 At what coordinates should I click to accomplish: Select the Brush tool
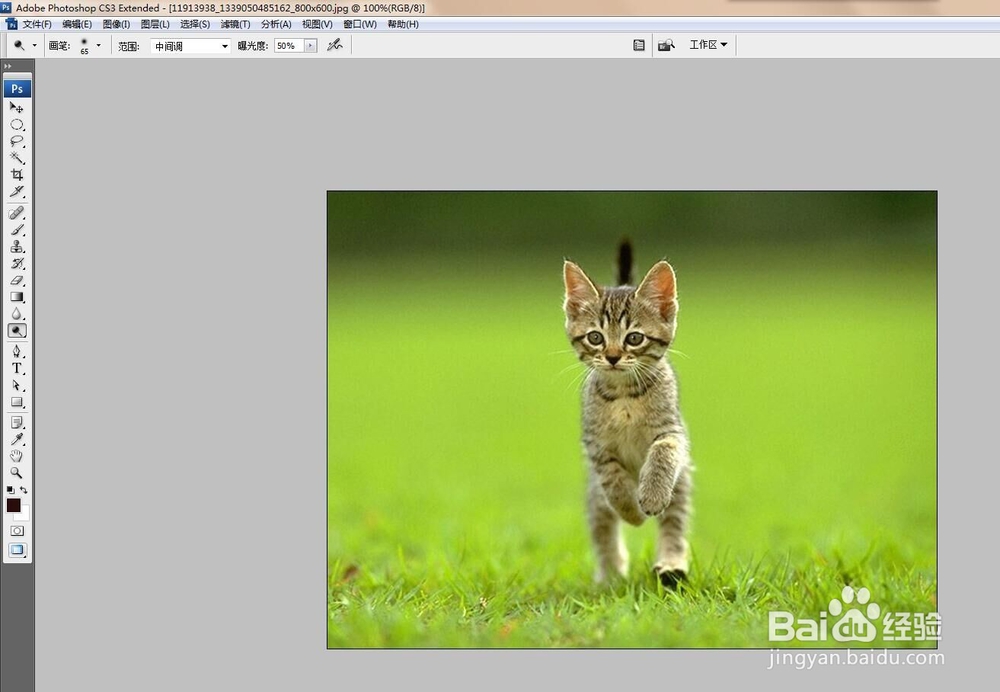[x=17, y=230]
